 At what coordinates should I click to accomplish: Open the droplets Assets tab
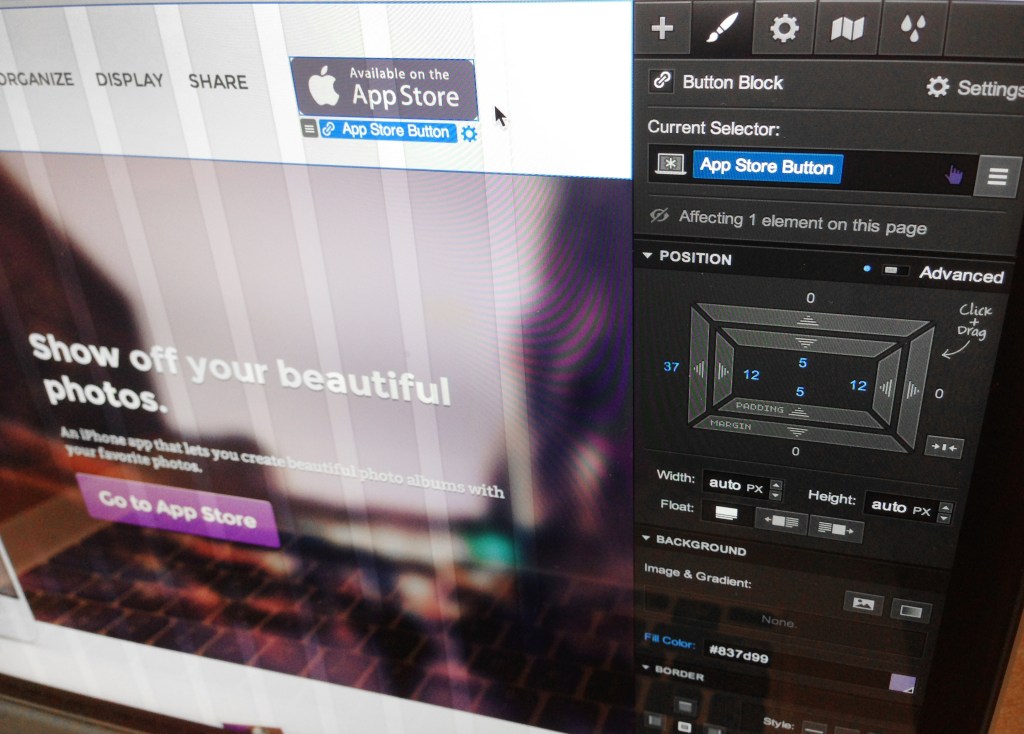pyautogui.click(x=912, y=29)
